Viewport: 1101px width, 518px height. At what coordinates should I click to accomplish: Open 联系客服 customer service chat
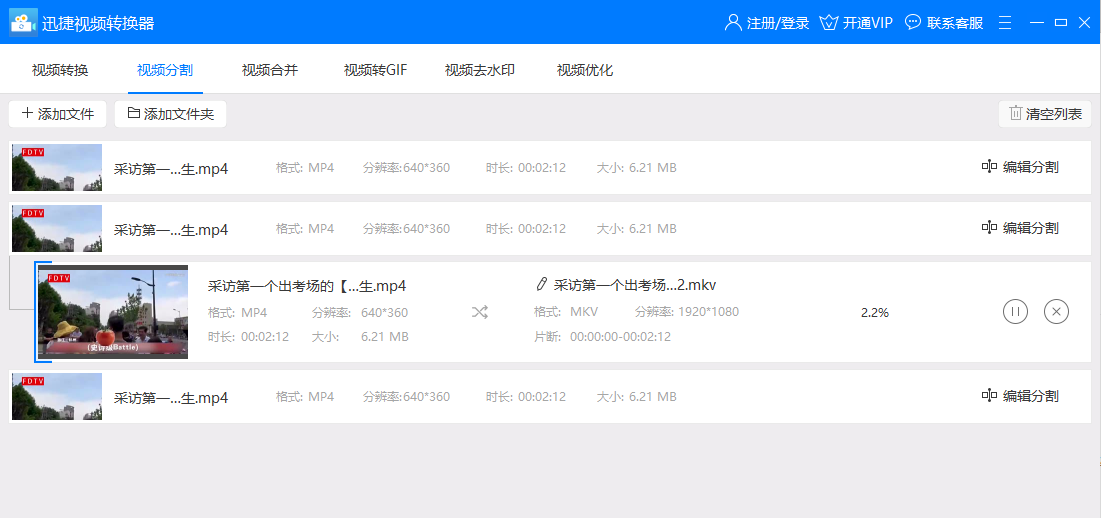point(944,22)
